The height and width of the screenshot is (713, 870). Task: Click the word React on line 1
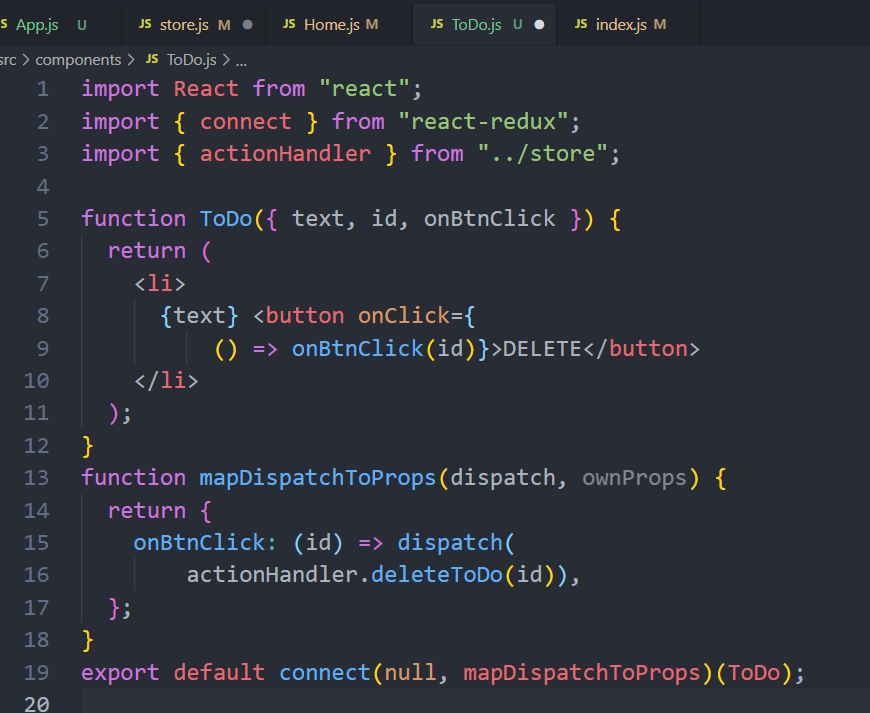point(206,89)
